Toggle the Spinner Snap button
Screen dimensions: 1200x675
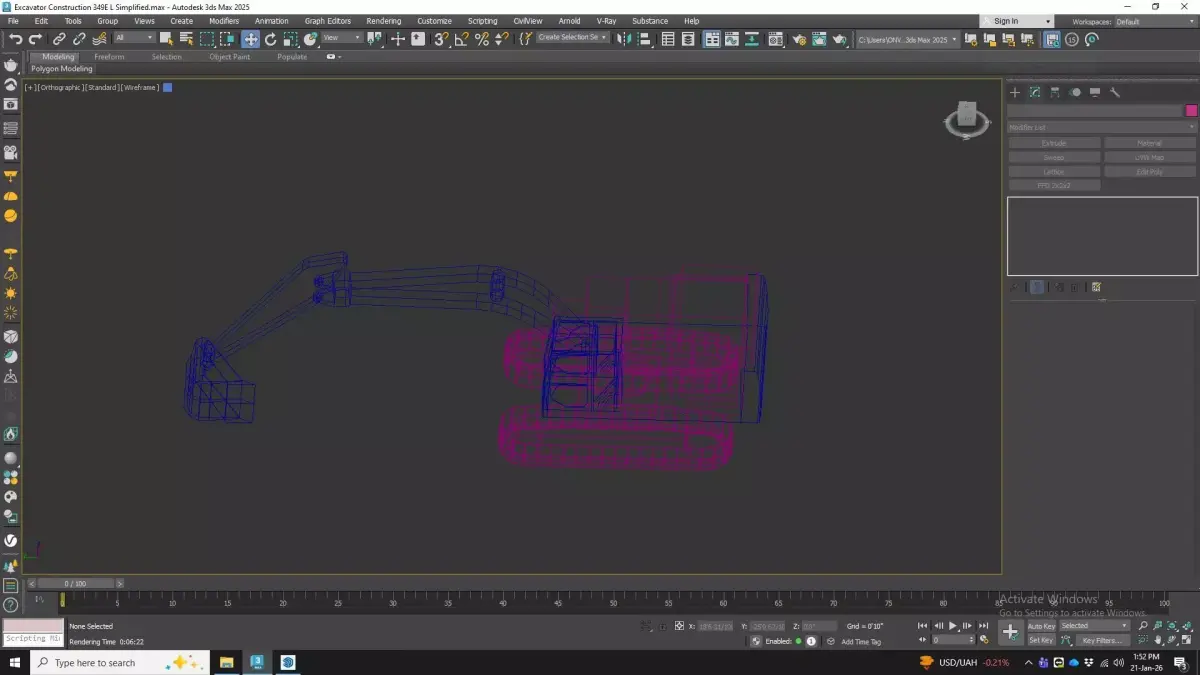[501, 39]
